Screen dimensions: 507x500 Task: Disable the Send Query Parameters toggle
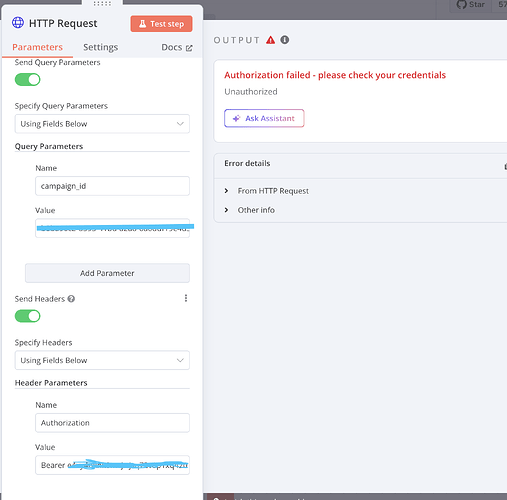[28, 80]
